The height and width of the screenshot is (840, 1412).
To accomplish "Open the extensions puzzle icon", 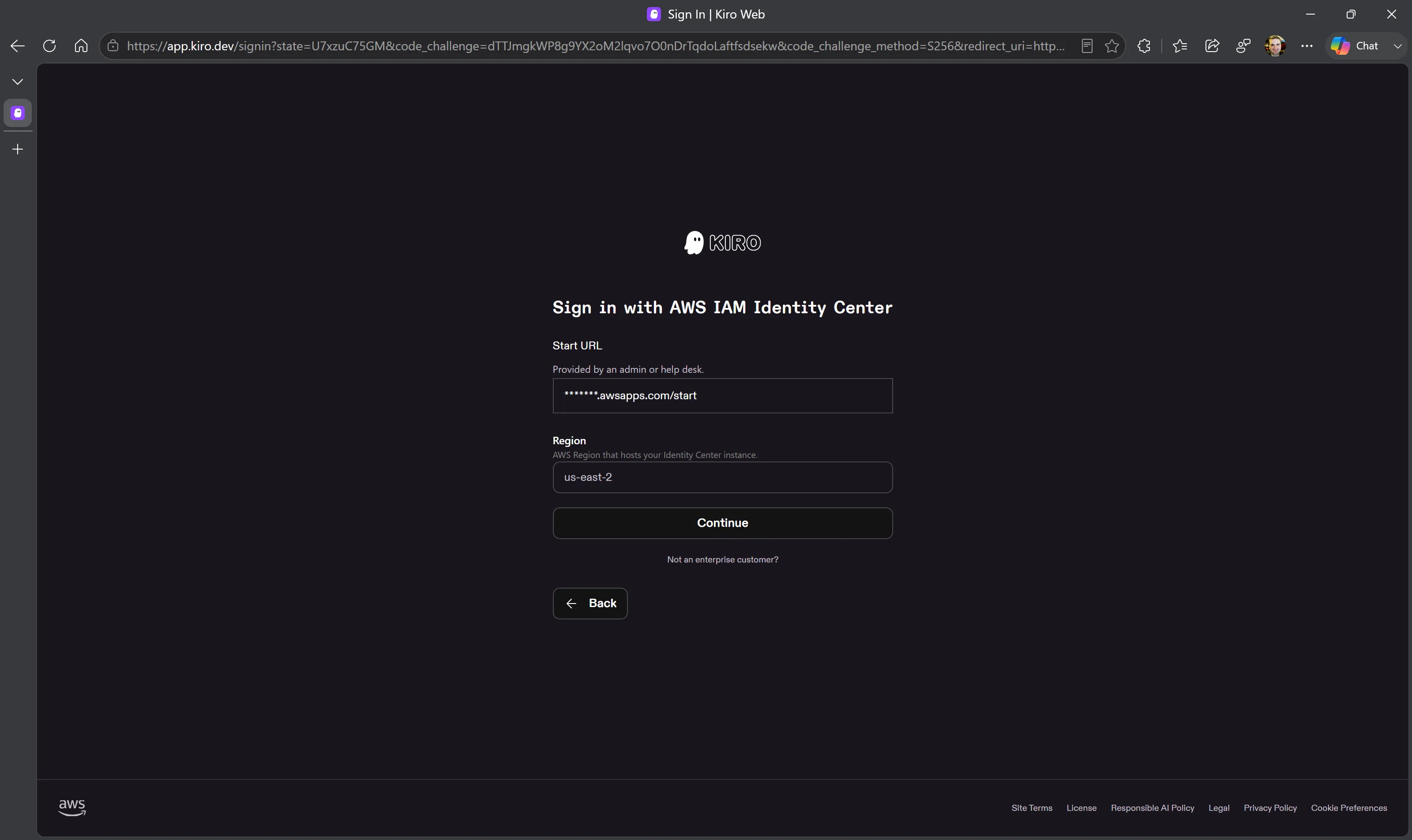I will (1144, 46).
